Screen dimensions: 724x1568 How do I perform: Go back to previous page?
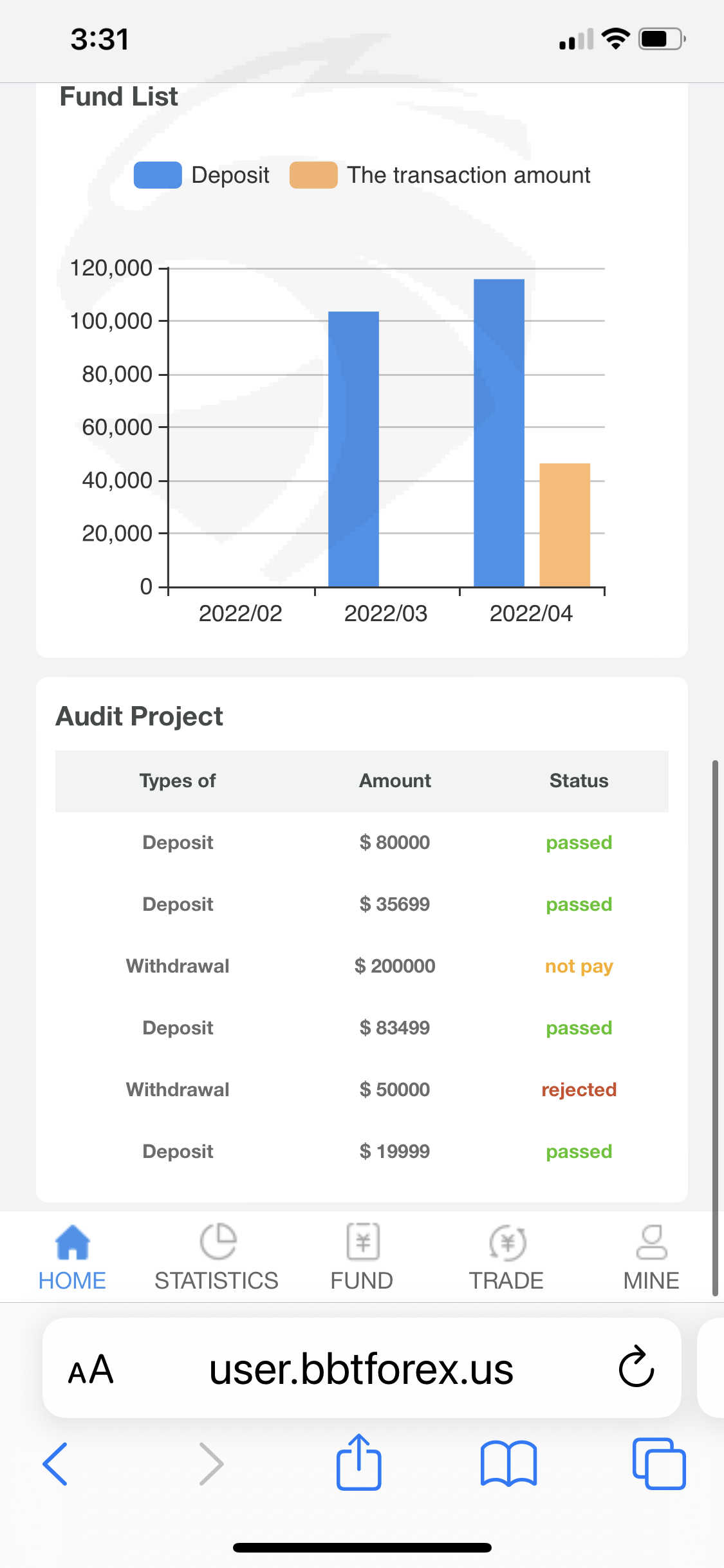[x=55, y=1462]
